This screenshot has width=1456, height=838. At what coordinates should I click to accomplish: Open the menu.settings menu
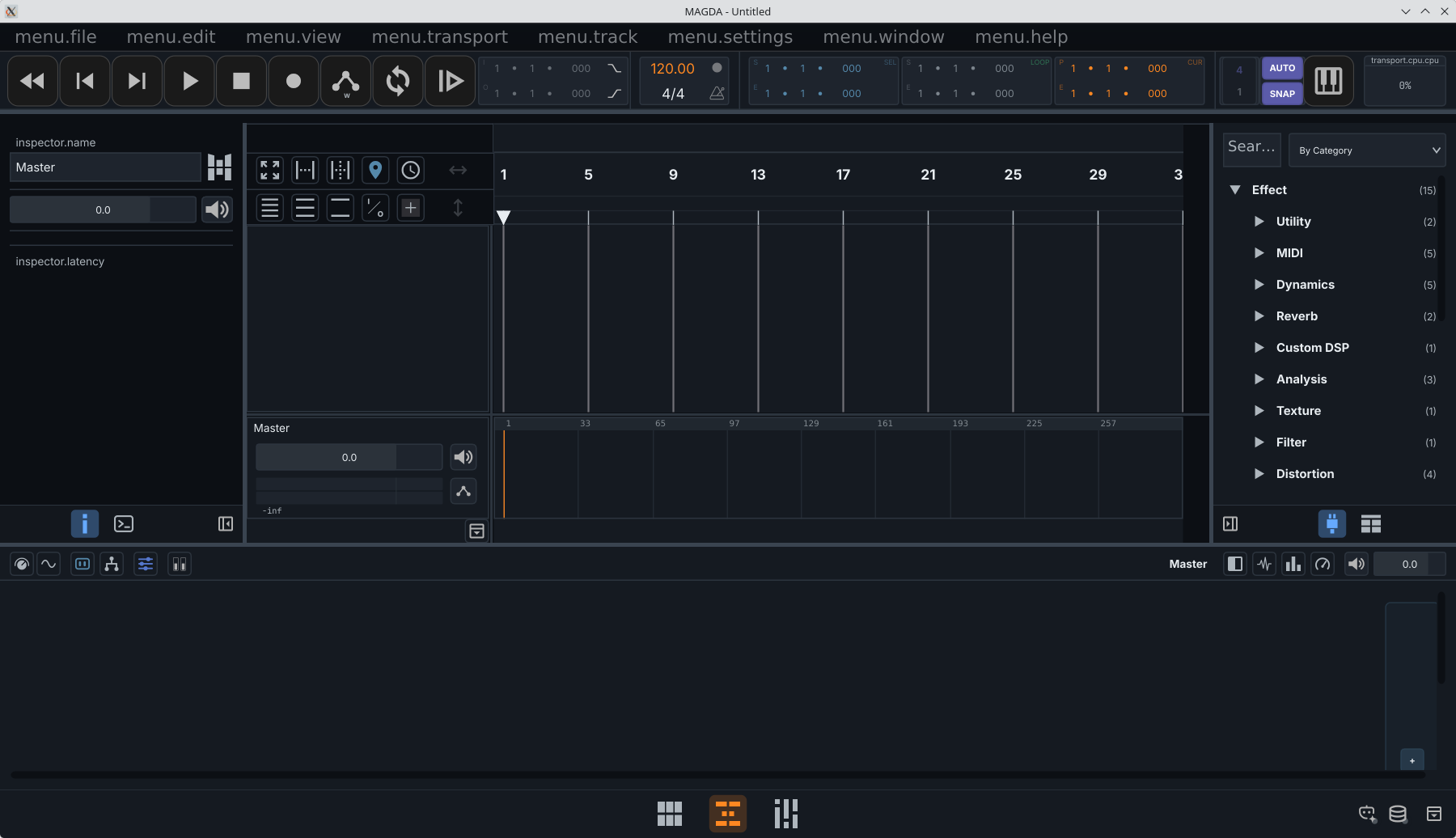[730, 37]
